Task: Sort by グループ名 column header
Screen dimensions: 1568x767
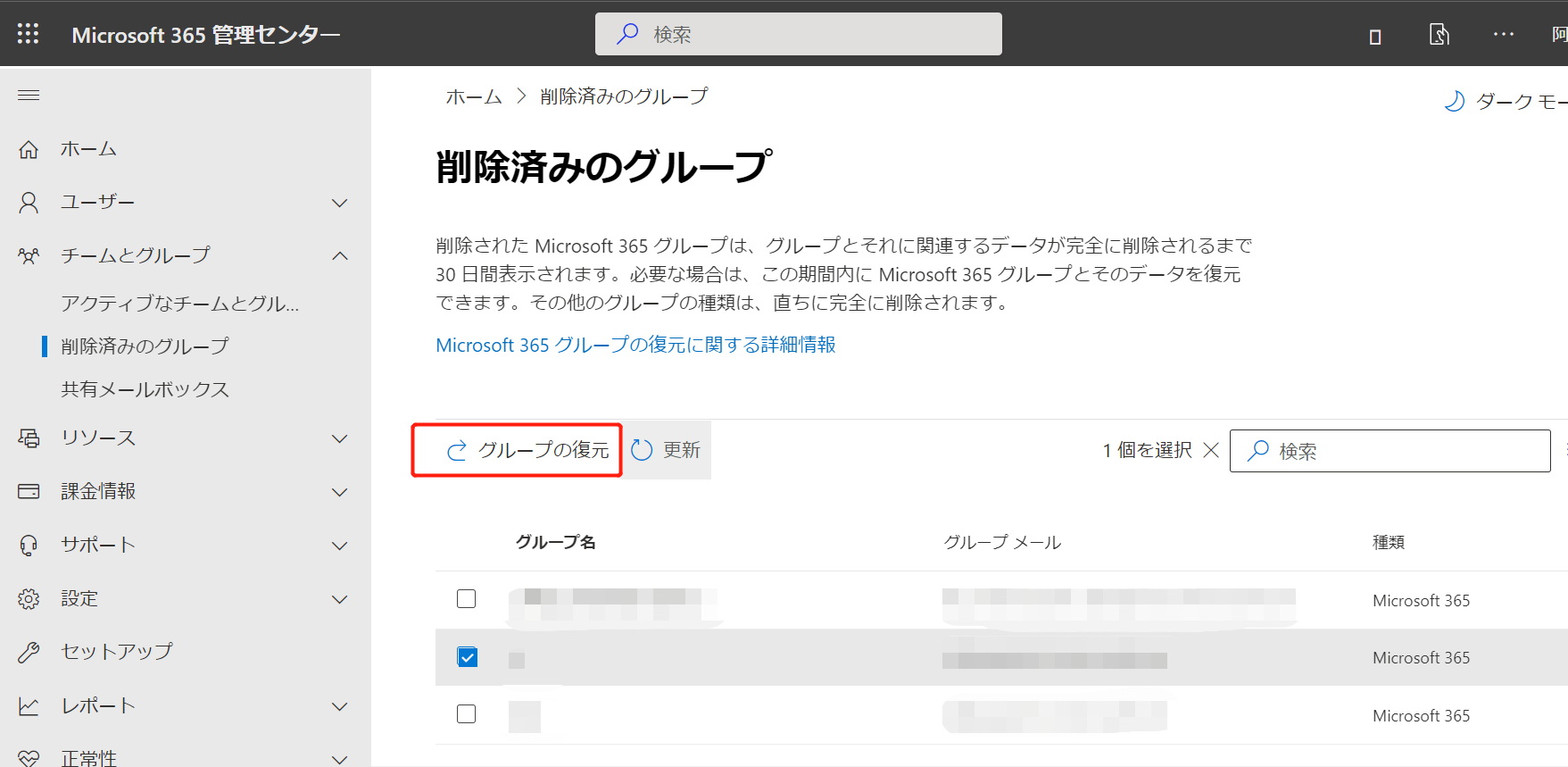Action: coord(555,542)
